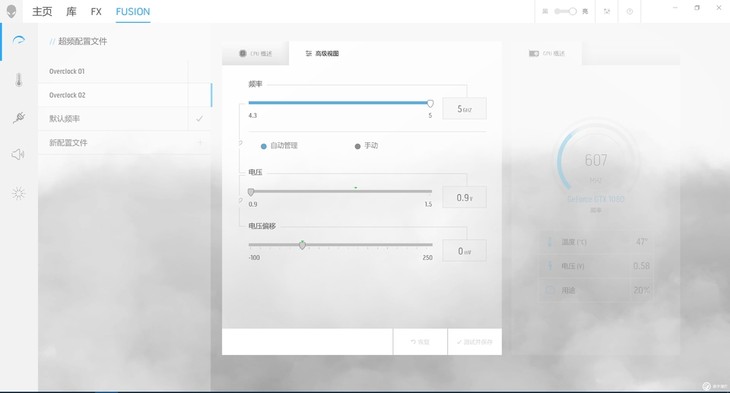This screenshot has height=393, width=730.
Task: Click the 频率 frequency slider handle
Action: point(430,103)
